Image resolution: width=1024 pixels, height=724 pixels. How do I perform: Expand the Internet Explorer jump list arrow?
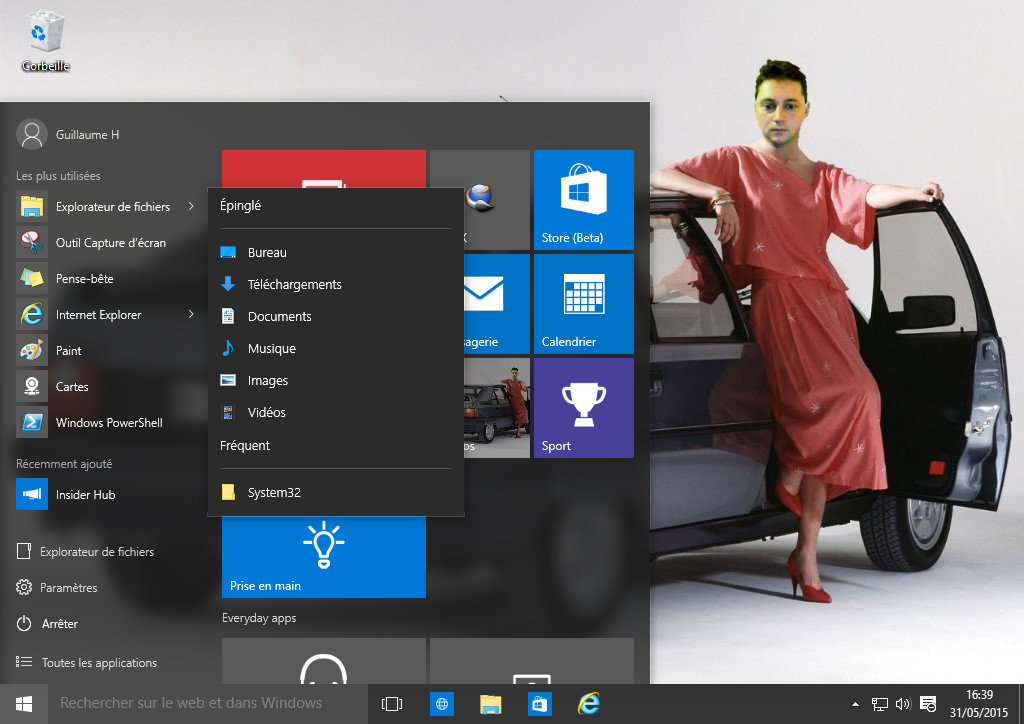[x=190, y=315]
